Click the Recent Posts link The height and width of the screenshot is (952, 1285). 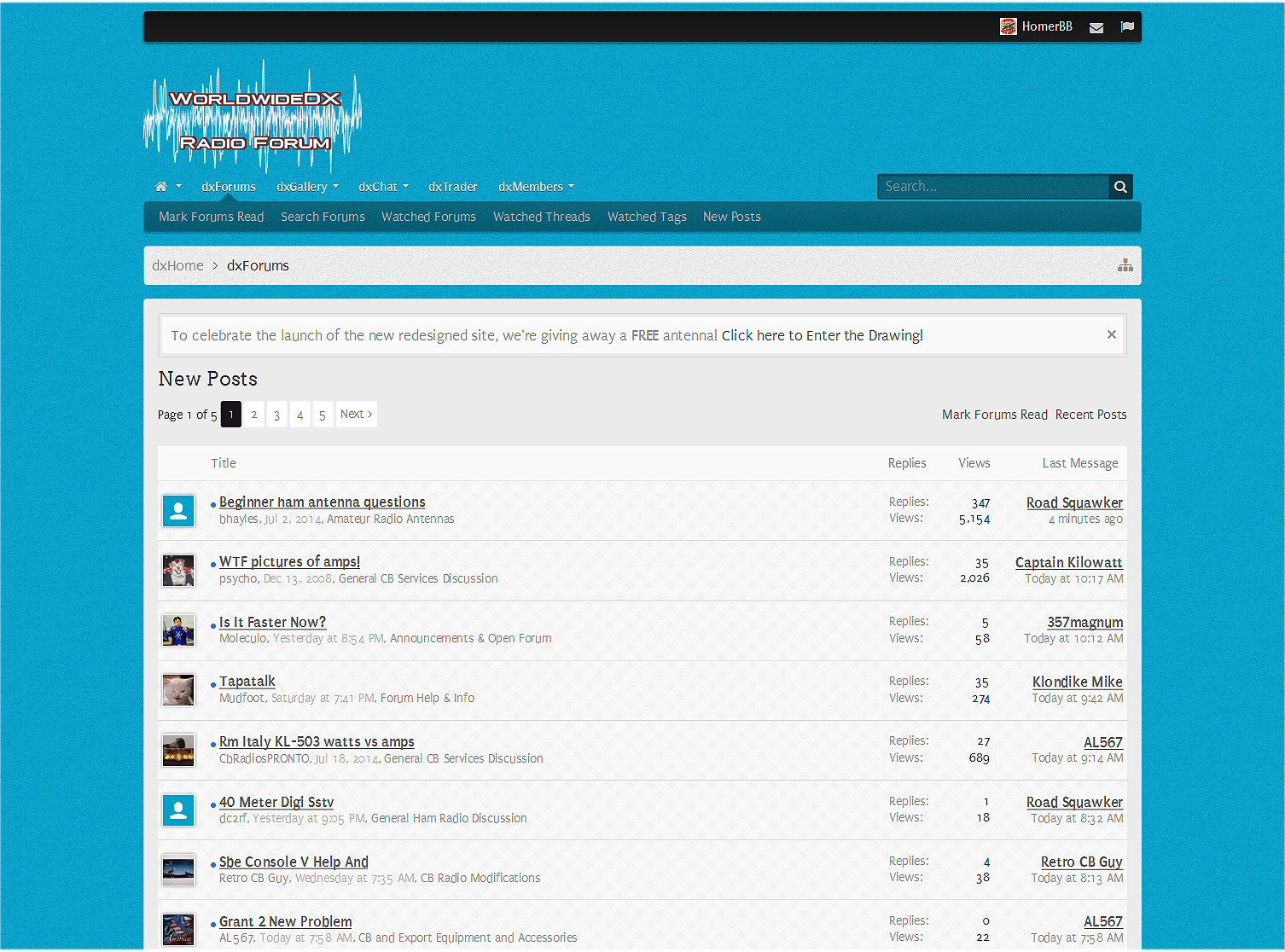click(1090, 415)
